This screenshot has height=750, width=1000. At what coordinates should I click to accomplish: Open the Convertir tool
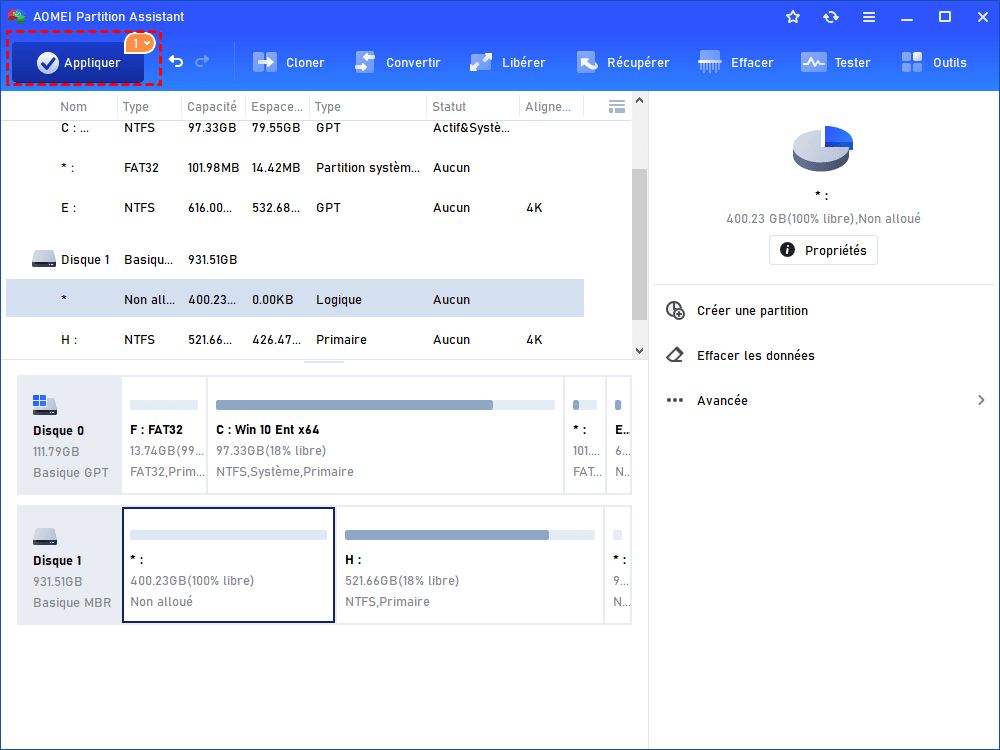(397, 63)
